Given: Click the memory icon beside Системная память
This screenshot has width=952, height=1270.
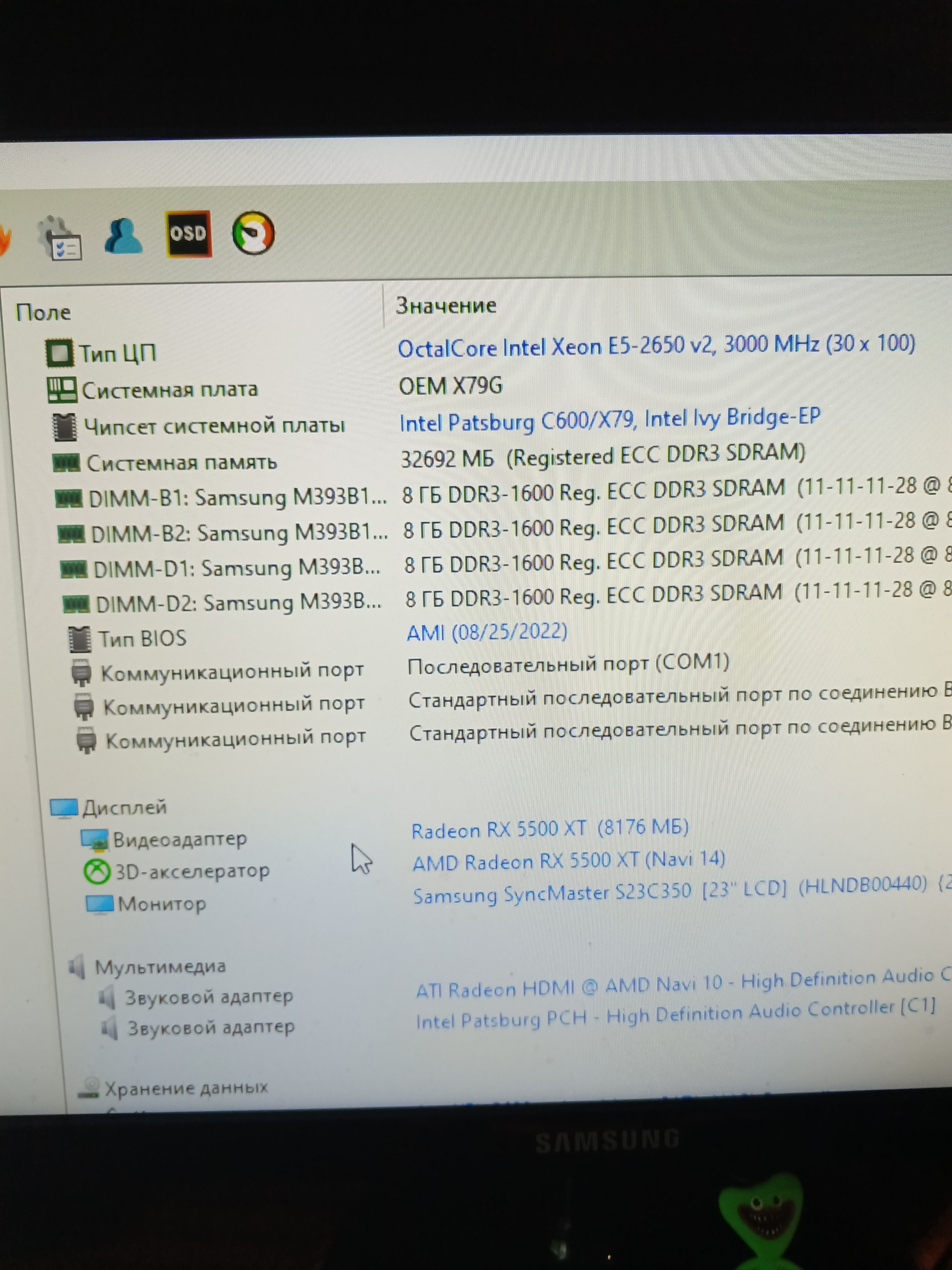Looking at the screenshot, I should click(66, 462).
